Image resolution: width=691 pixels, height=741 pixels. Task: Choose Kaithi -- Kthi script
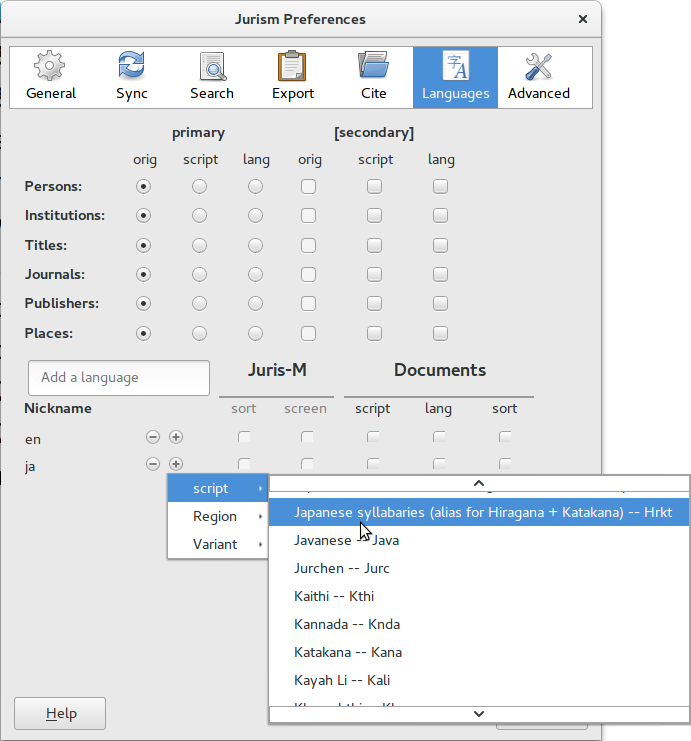pyautogui.click(x=479, y=596)
